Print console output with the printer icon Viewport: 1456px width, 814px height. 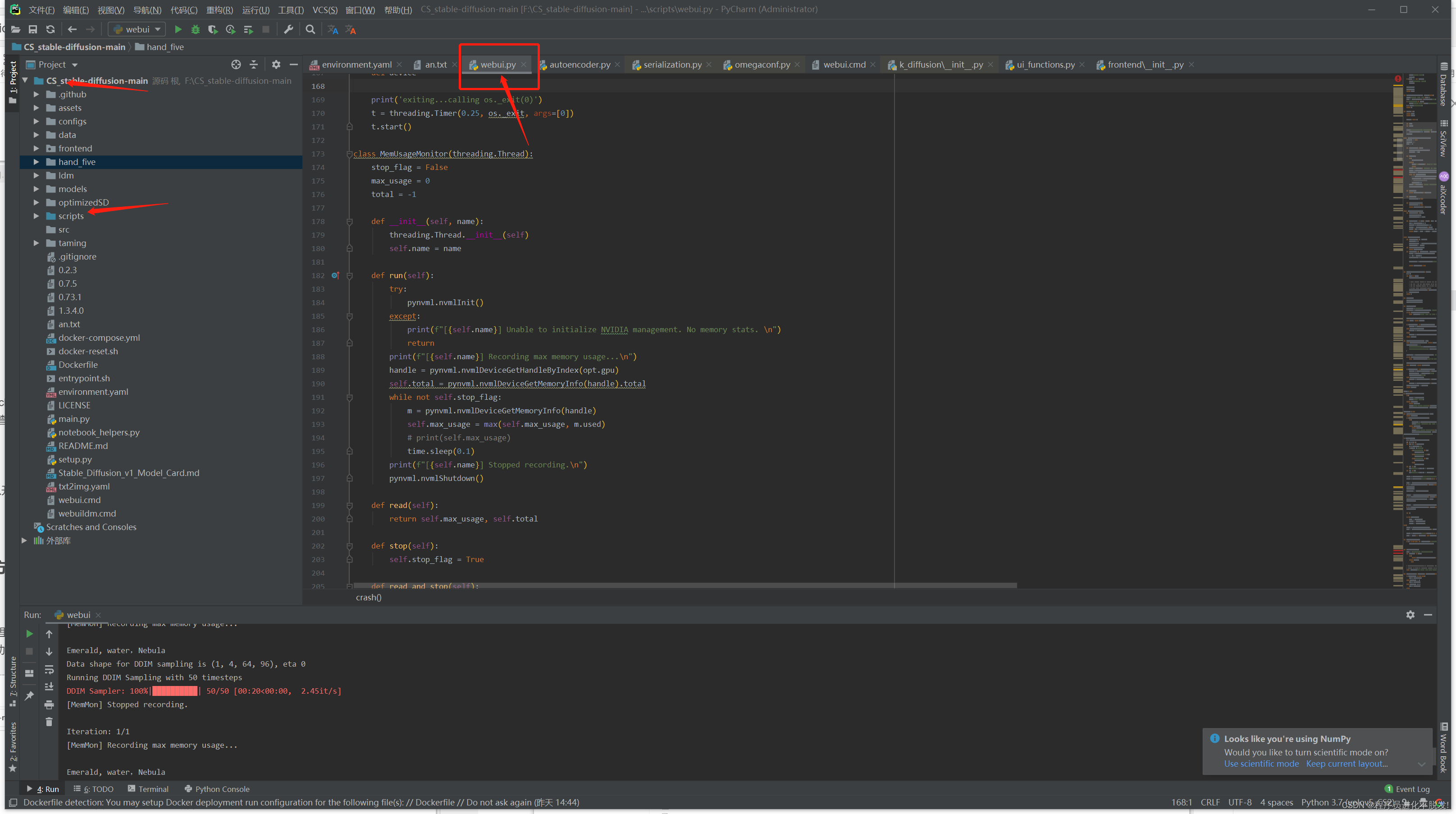coord(49,705)
